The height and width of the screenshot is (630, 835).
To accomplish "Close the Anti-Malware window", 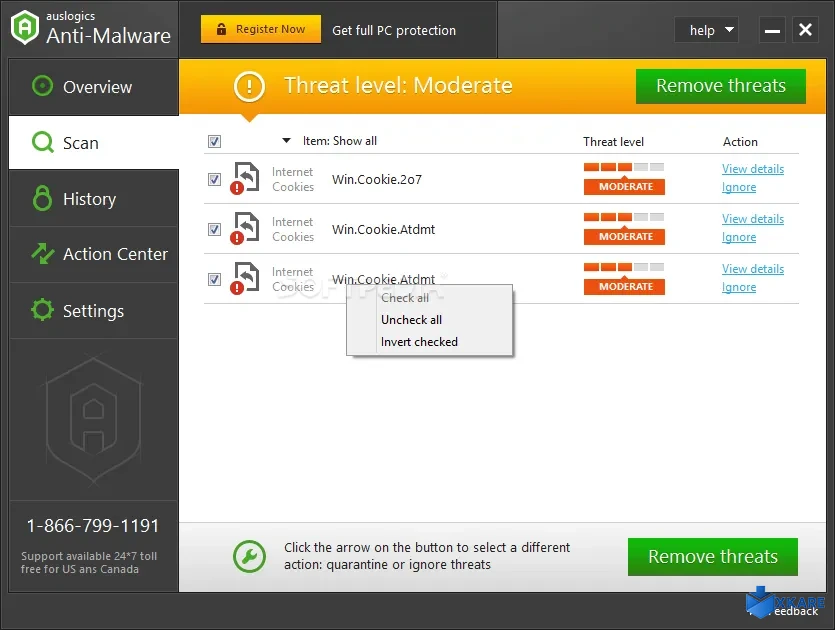I will click(805, 30).
